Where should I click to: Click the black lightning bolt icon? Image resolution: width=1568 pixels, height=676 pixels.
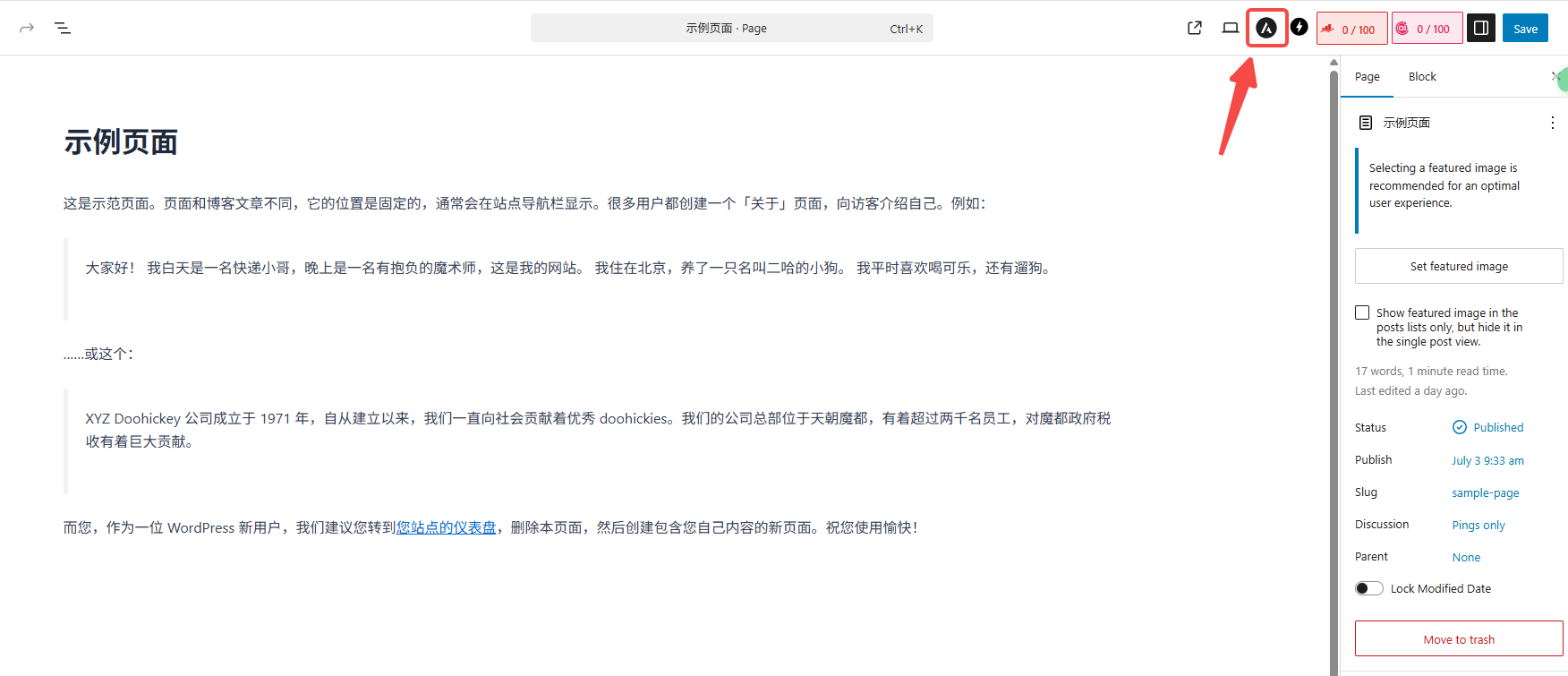click(x=1300, y=28)
